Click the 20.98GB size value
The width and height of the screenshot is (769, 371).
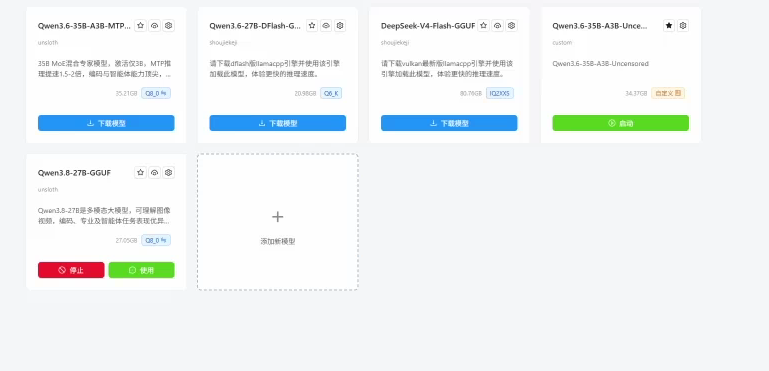tap(306, 93)
